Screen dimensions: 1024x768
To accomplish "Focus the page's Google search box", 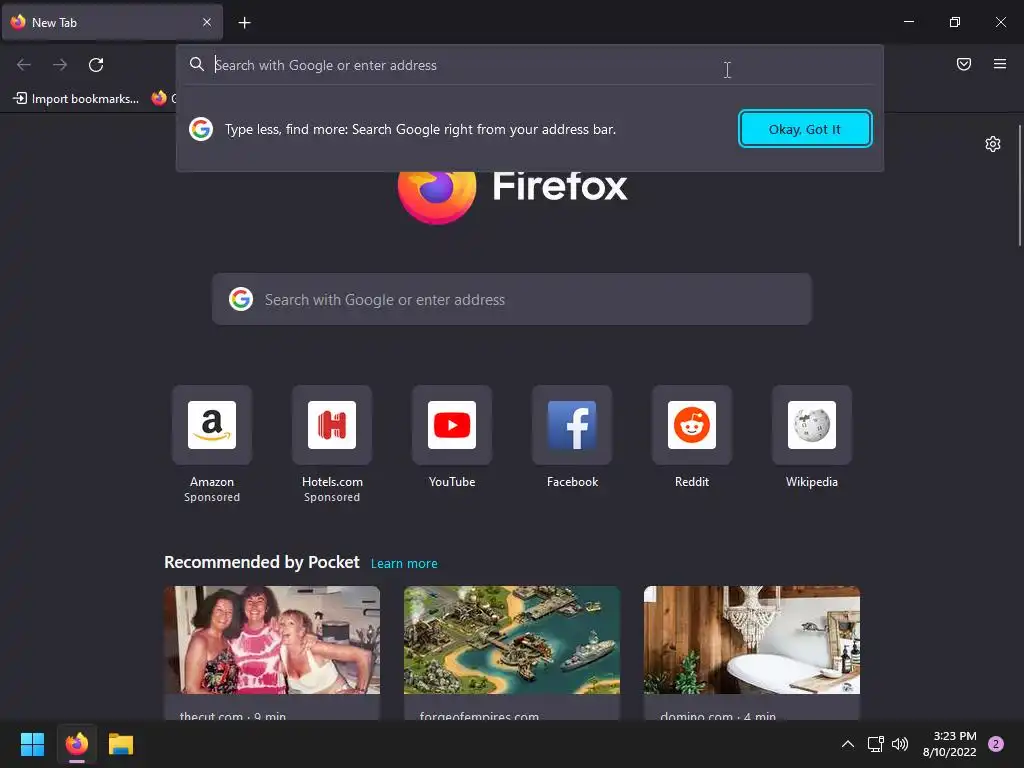I will pyautogui.click(x=511, y=299).
